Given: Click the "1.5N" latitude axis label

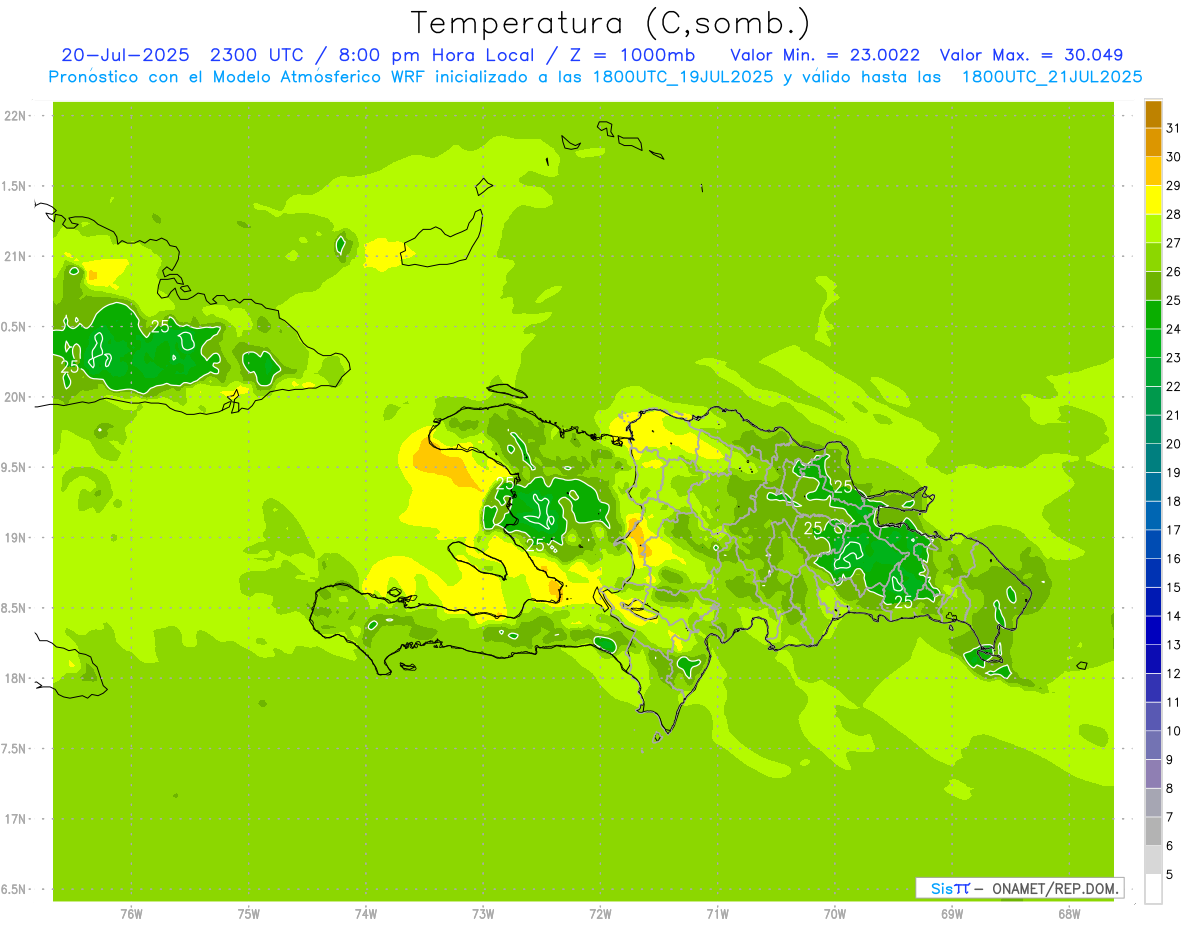Looking at the screenshot, I should coord(14,186).
